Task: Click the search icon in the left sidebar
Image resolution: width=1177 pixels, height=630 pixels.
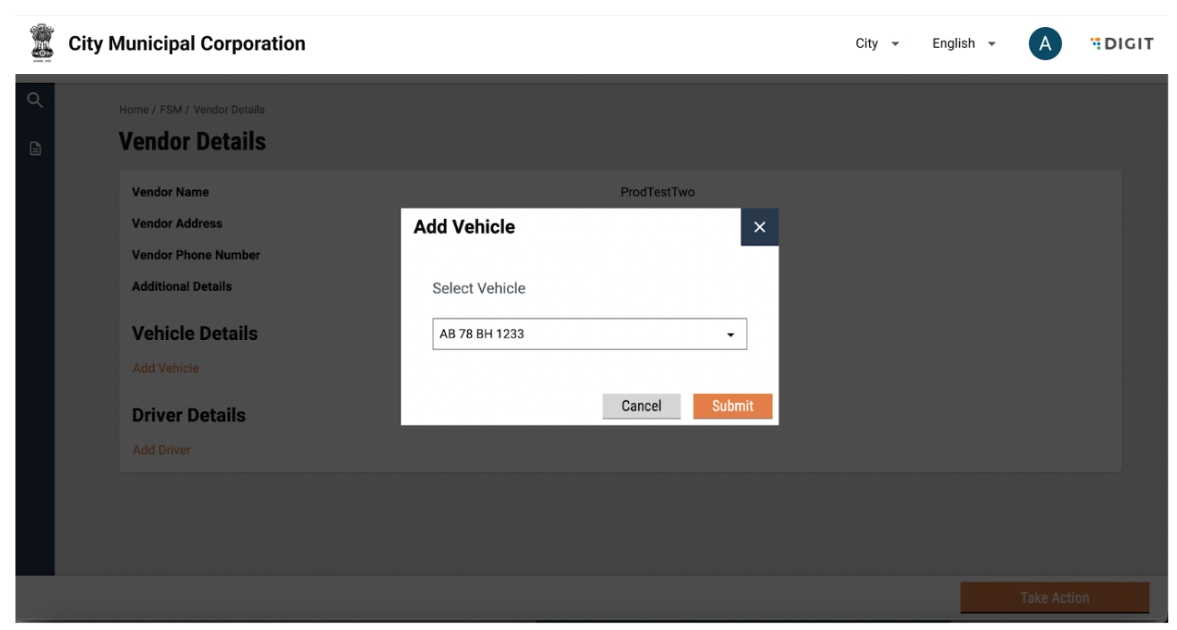Action: click(x=35, y=100)
